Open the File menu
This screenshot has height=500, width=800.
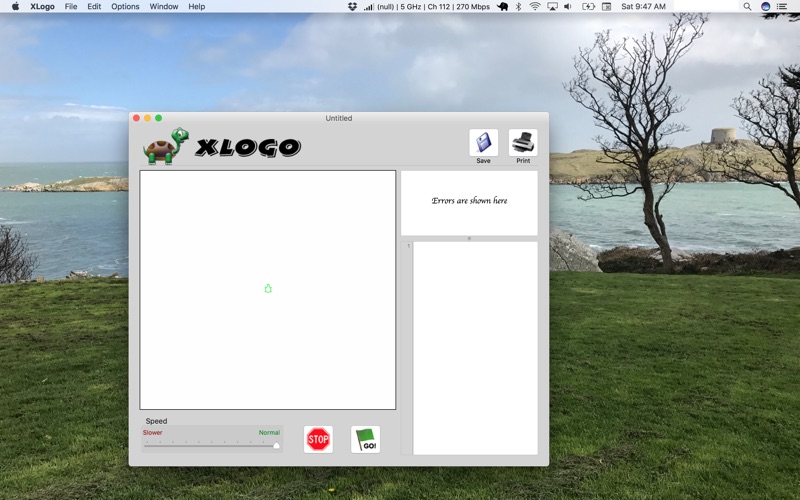click(x=71, y=7)
